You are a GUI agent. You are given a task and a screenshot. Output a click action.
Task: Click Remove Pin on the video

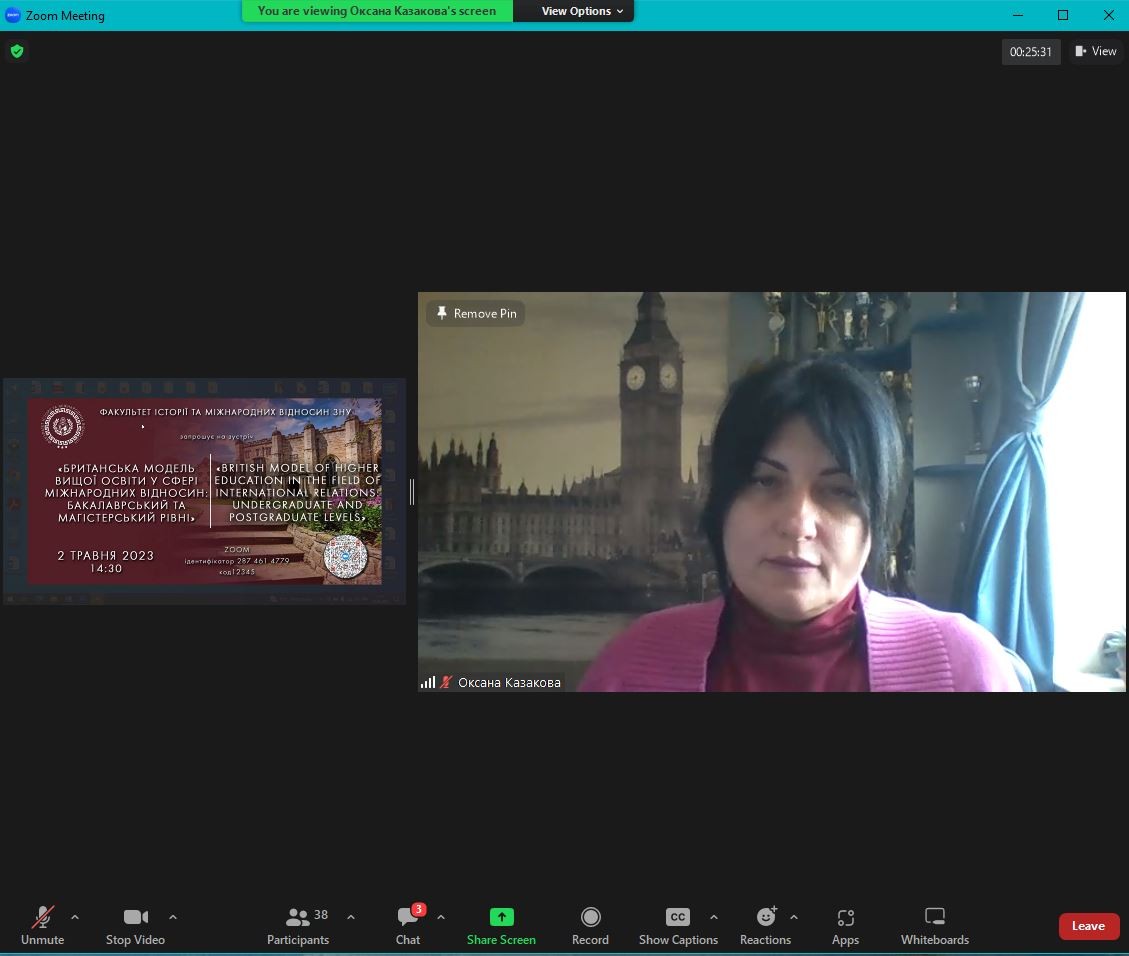tap(476, 313)
